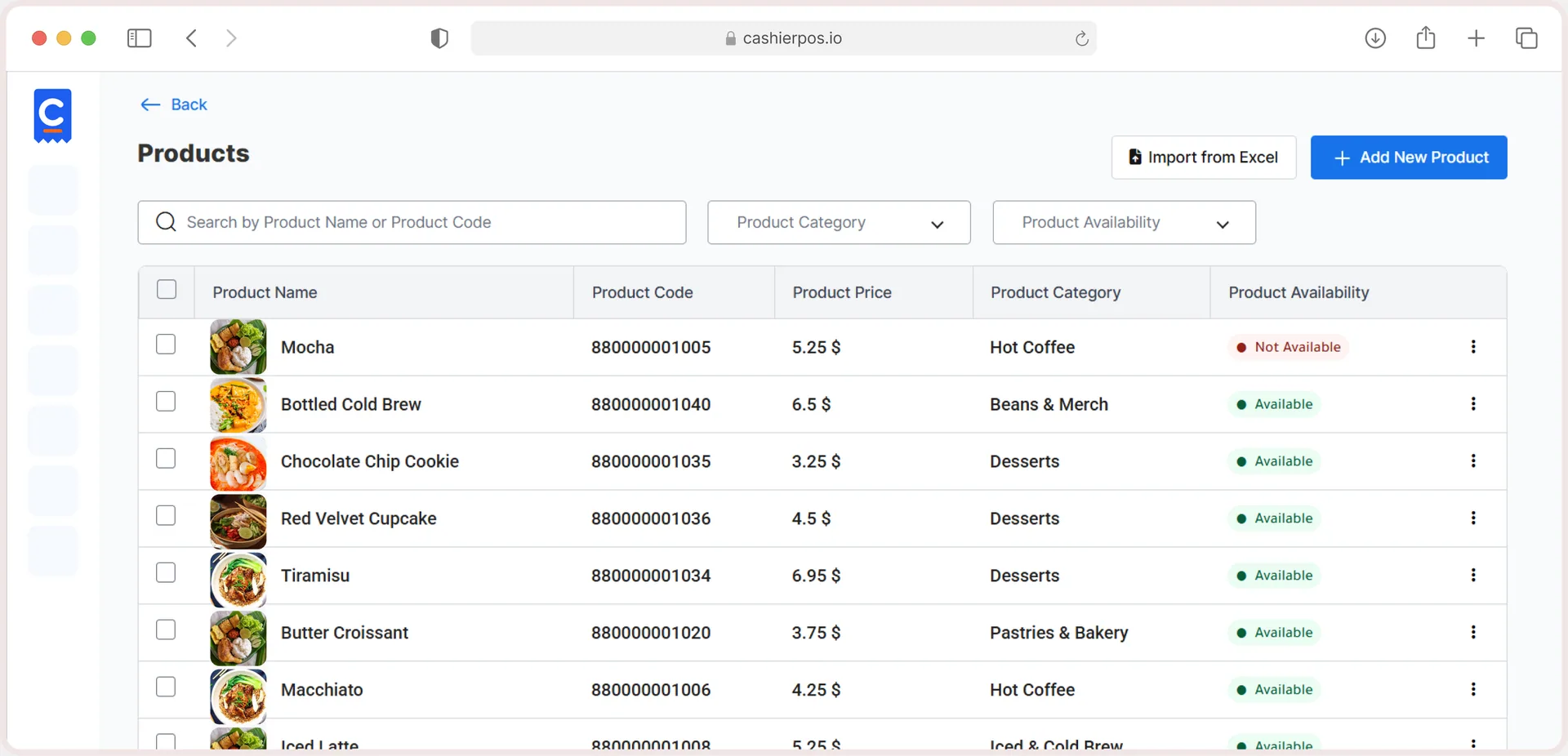Open three-dot menu for Macchiato row
This screenshot has width=1568, height=756.
(x=1473, y=690)
